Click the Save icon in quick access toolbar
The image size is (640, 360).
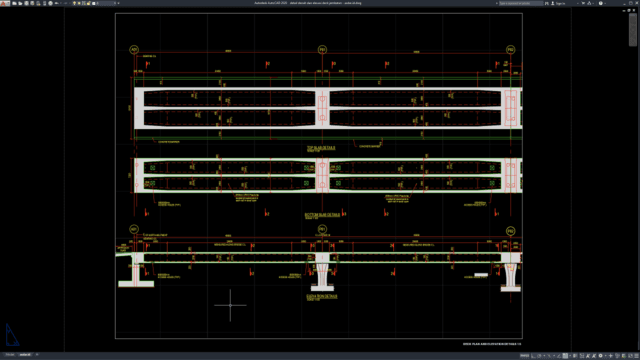coord(26,3)
